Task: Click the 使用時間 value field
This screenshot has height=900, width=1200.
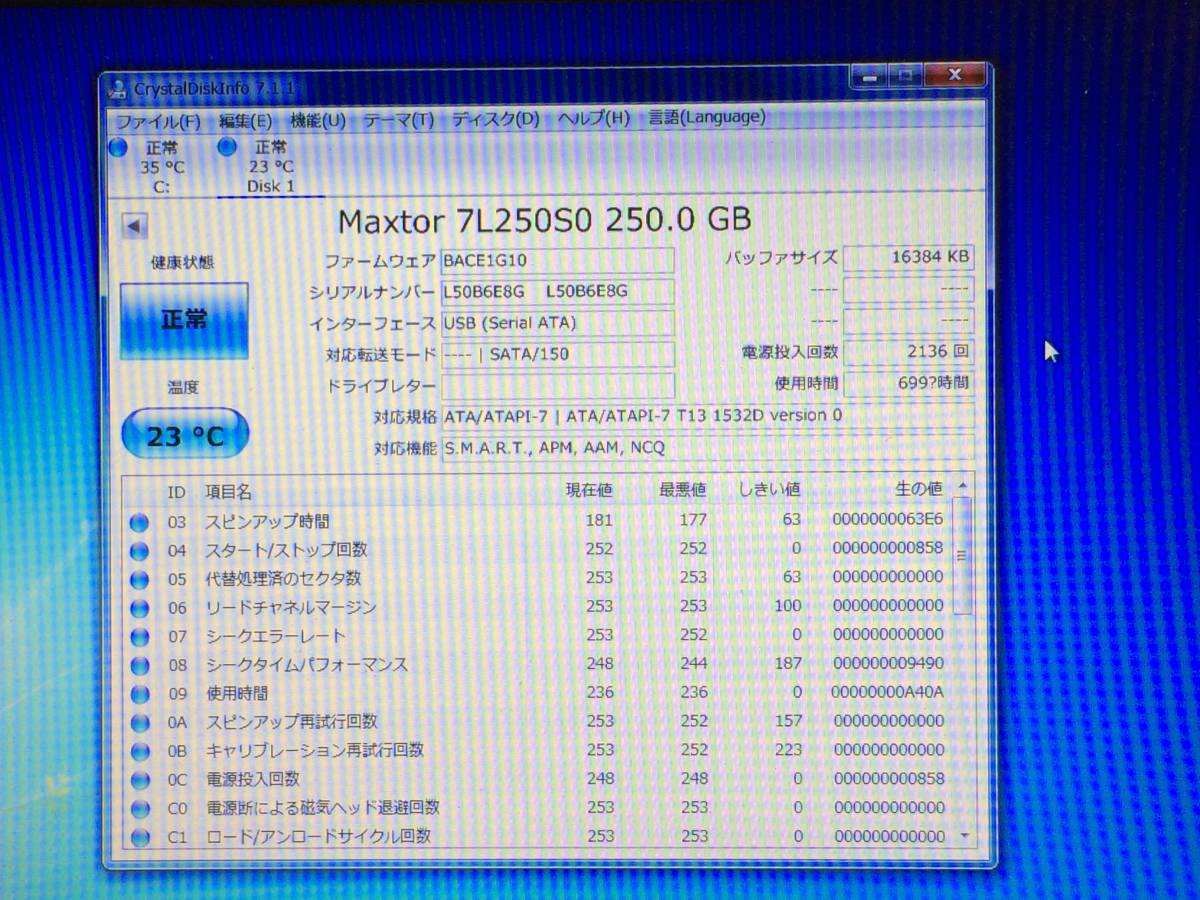Action: click(x=908, y=382)
